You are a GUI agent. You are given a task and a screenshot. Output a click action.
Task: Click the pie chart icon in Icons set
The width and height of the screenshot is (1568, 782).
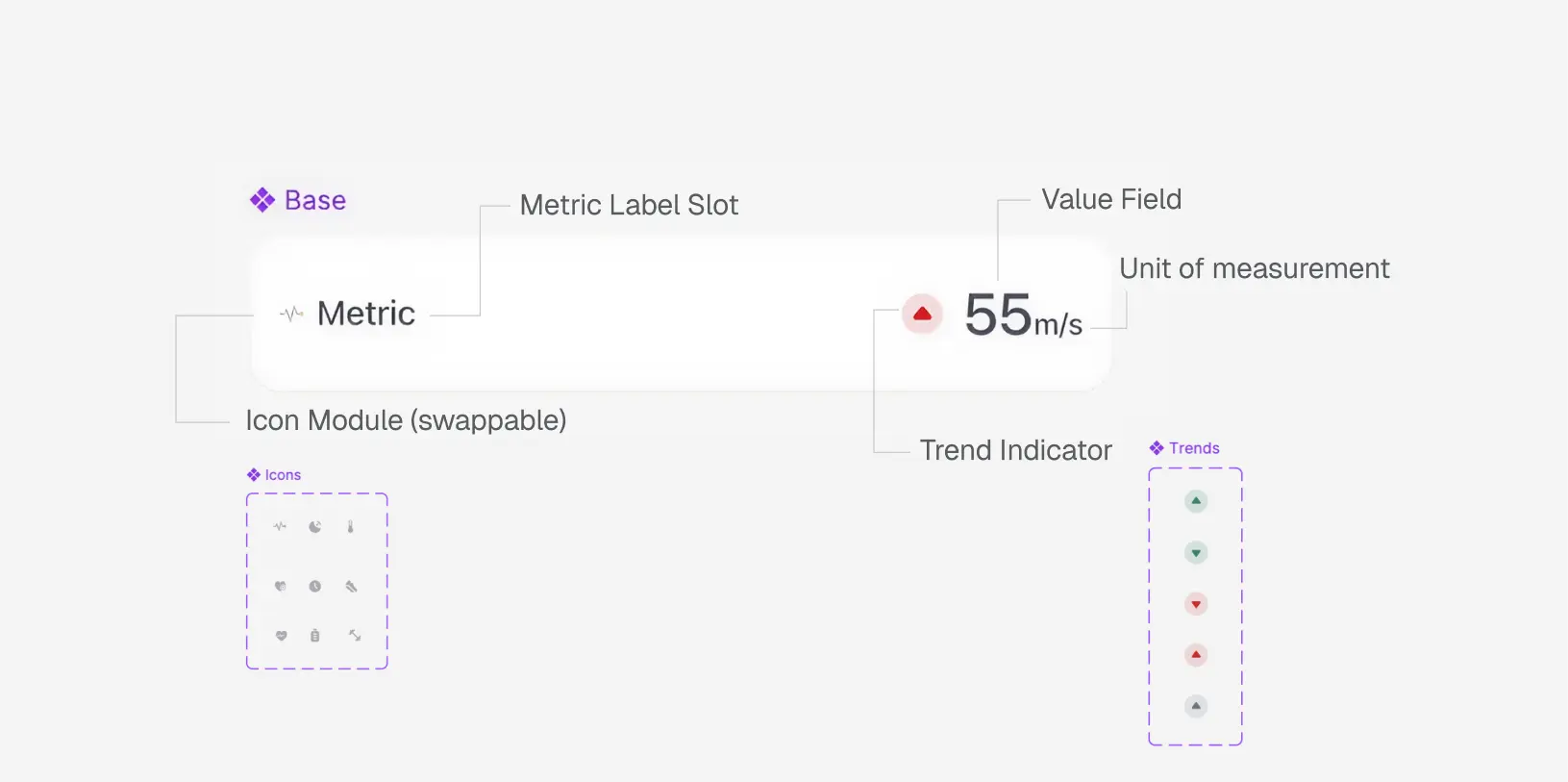point(315,527)
